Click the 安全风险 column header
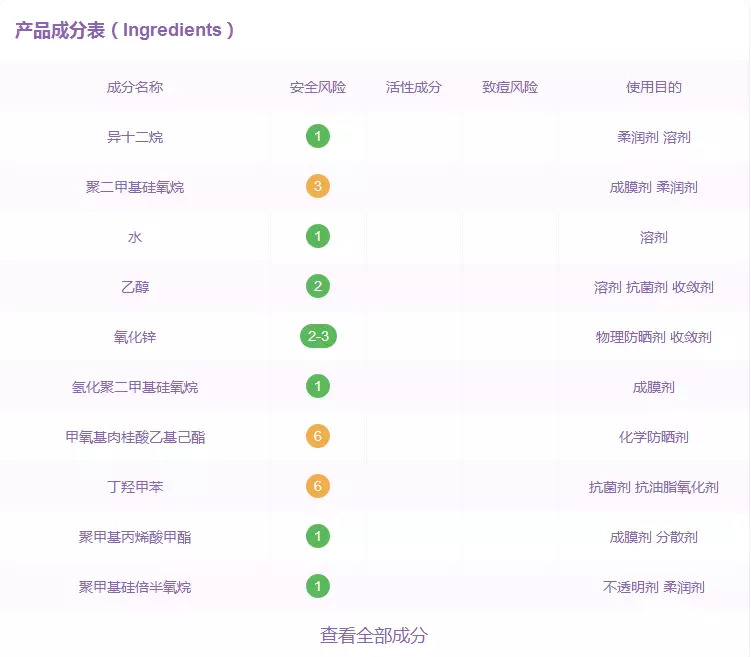Image resolution: width=751 pixels, height=657 pixels. tap(318, 87)
